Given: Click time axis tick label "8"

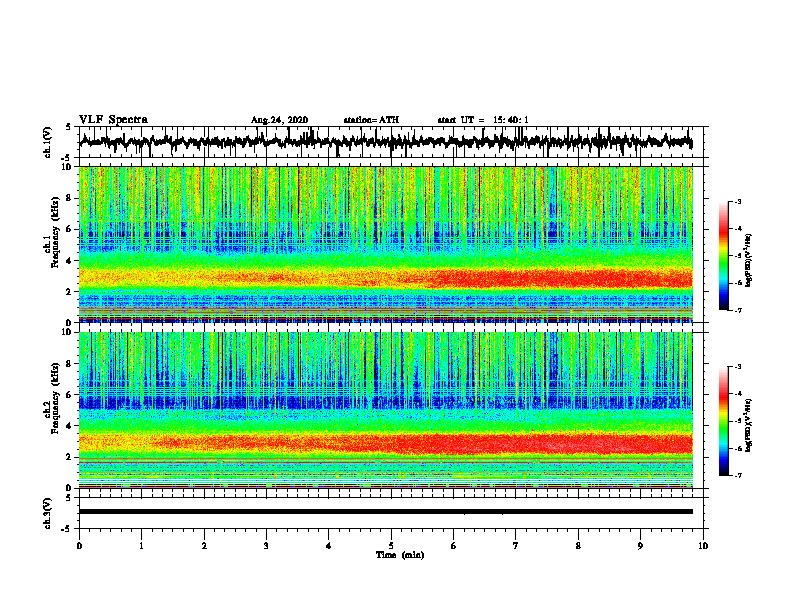Looking at the screenshot, I should [x=578, y=546].
